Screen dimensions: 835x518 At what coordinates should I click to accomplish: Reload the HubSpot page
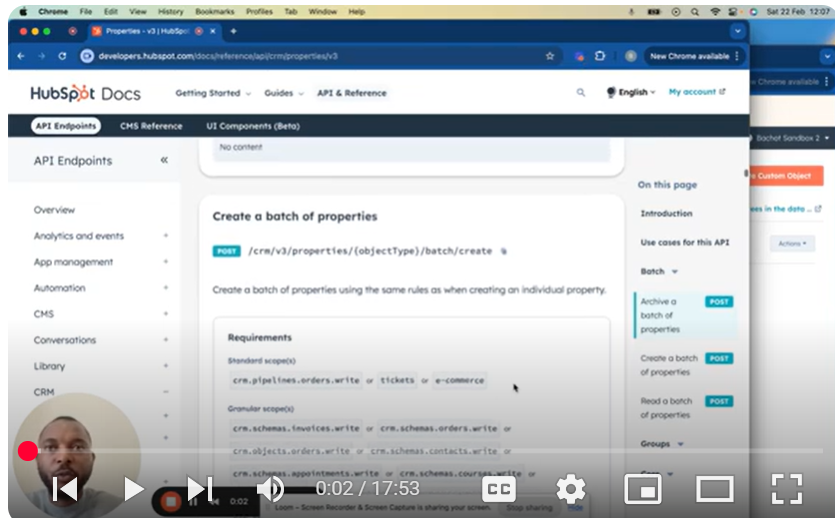tap(62, 56)
